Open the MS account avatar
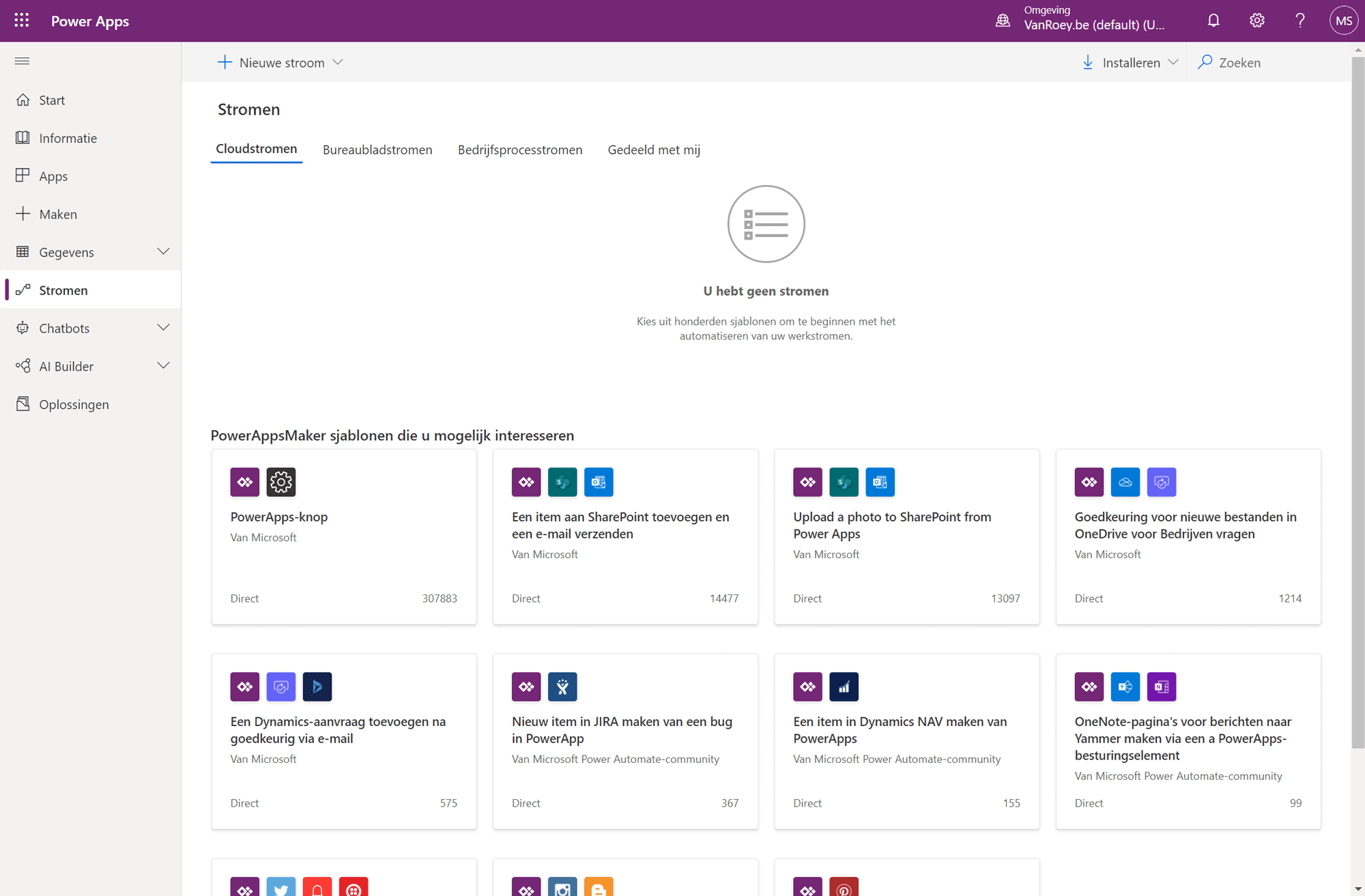1365x896 pixels. pos(1343,20)
